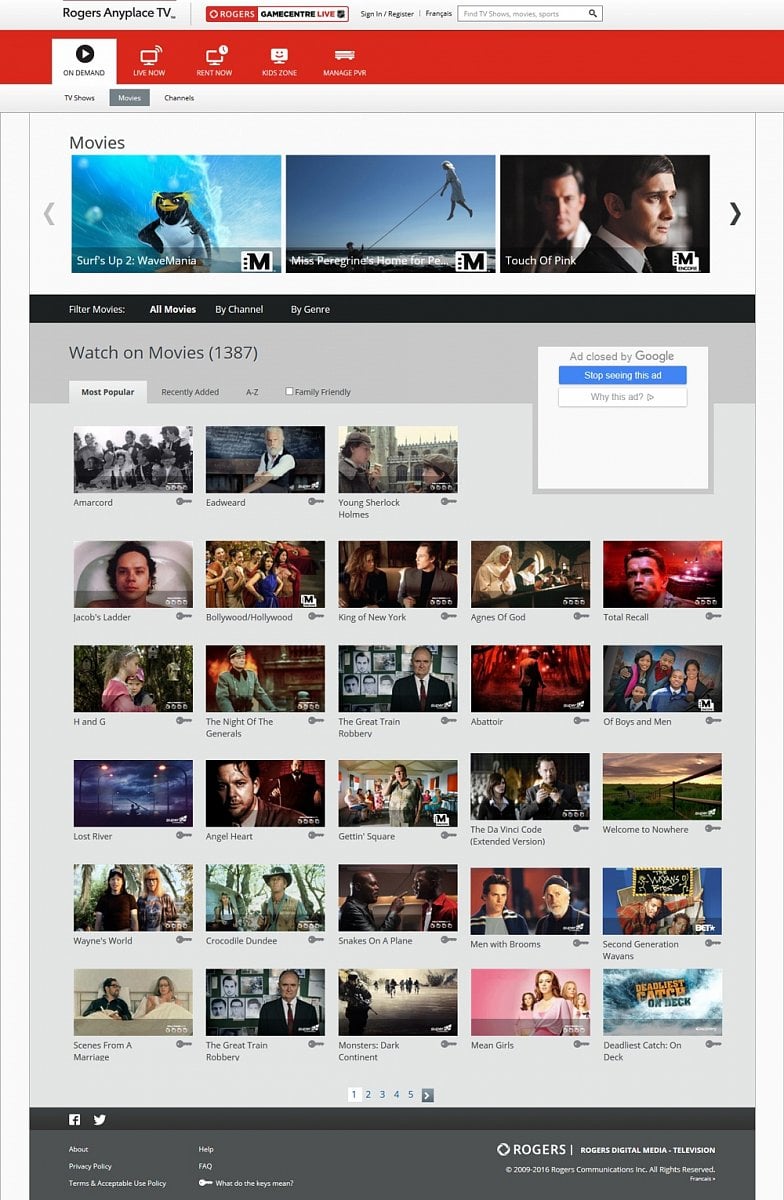
Task: Click the search input field
Action: coord(521,14)
